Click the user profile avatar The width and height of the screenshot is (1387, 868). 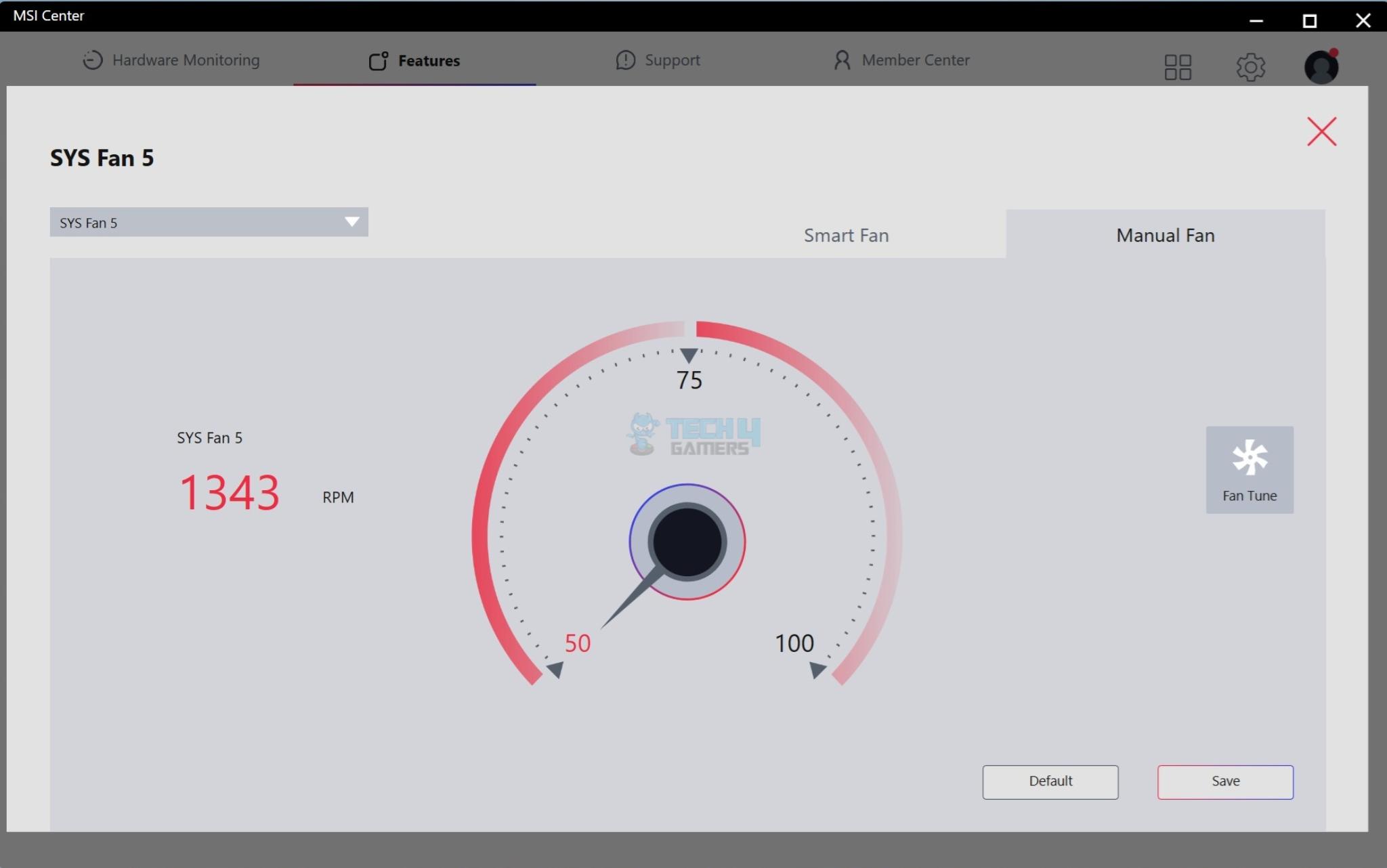1321,67
